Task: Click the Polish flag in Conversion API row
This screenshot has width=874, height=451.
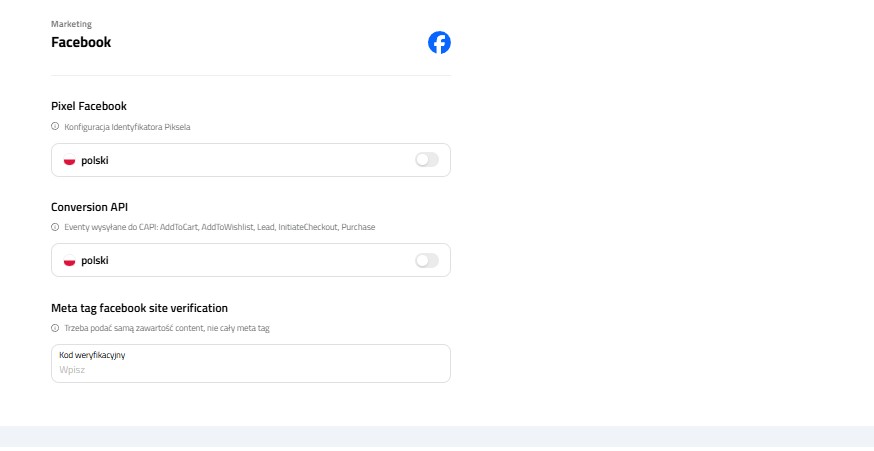Action: pos(70,261)
